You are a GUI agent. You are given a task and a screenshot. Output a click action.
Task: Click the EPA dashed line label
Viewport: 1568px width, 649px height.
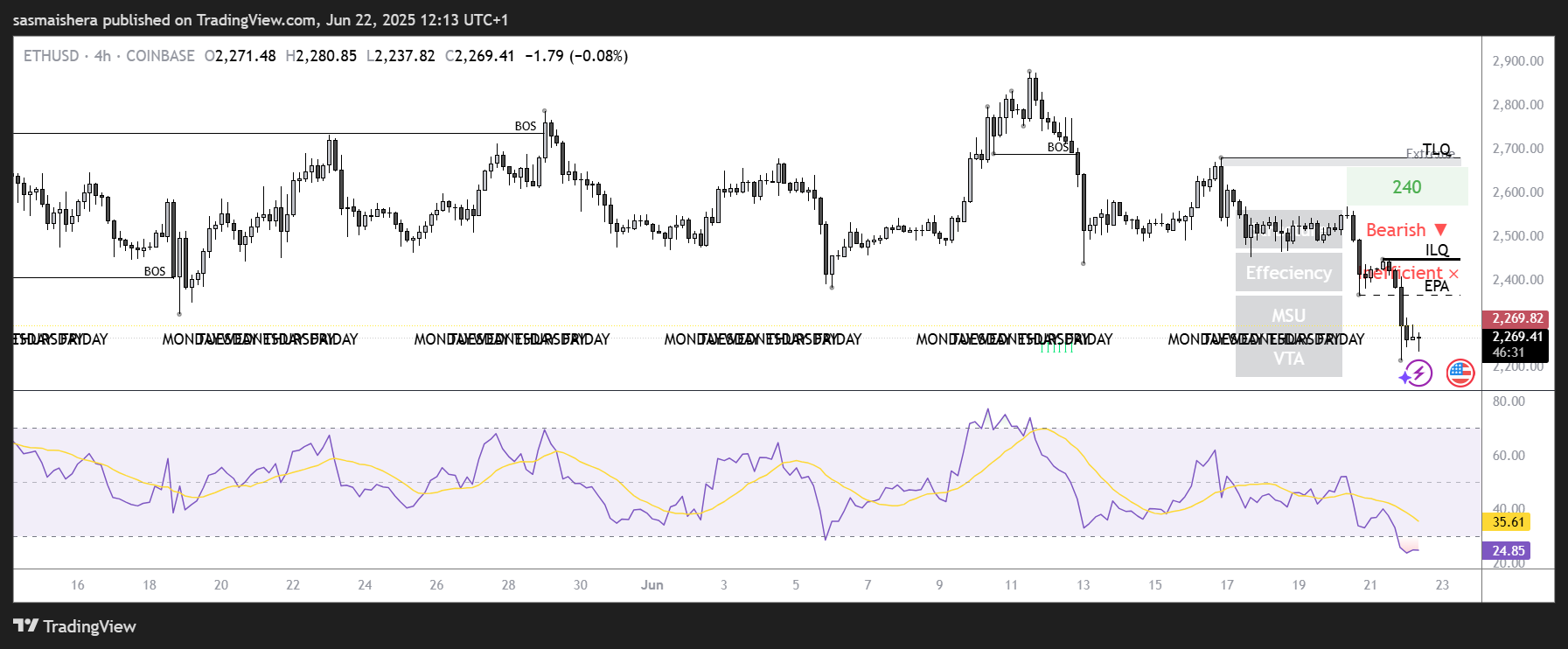1436,286
